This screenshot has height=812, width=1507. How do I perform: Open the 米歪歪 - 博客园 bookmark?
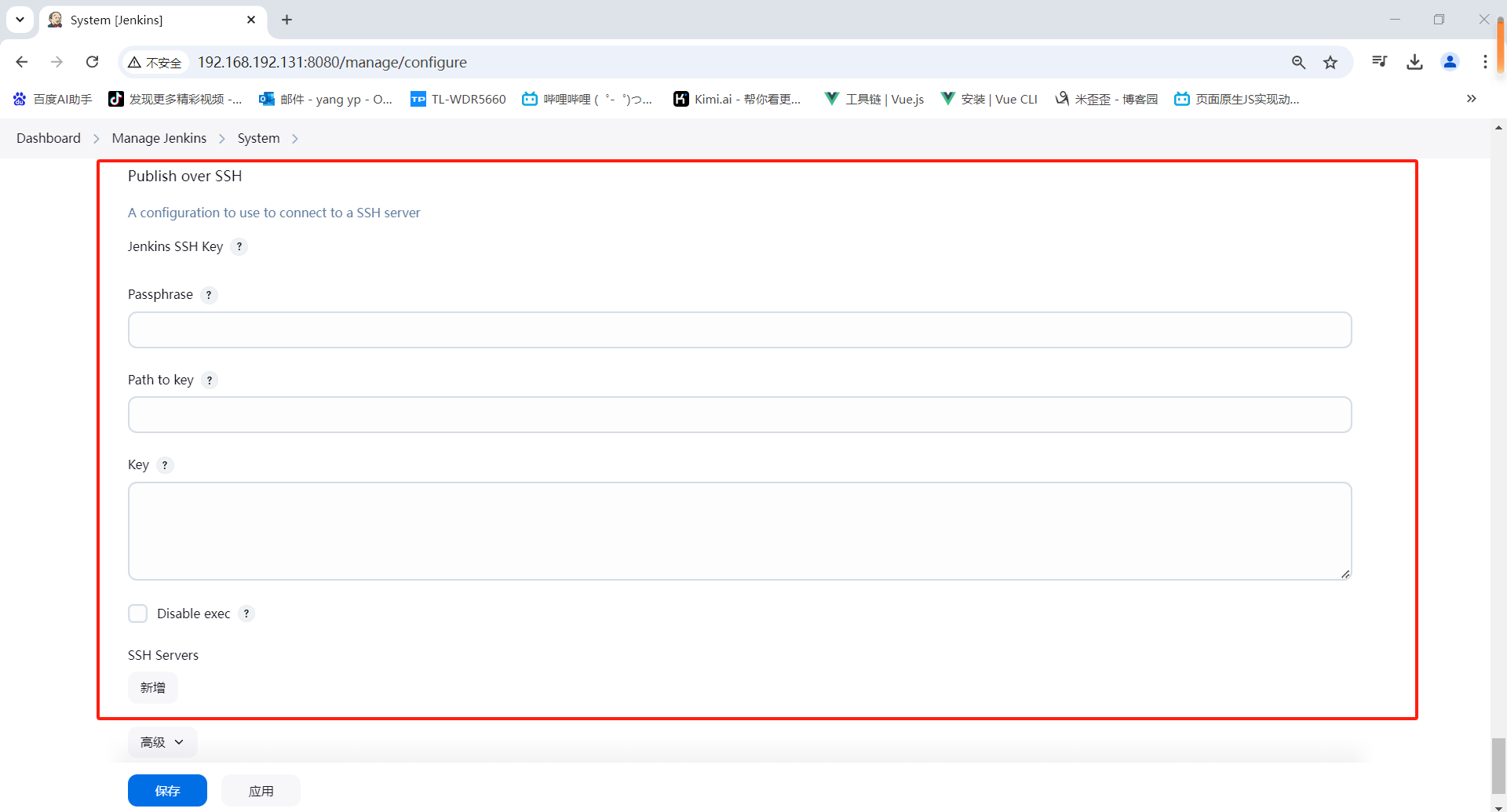point(1107,99)
